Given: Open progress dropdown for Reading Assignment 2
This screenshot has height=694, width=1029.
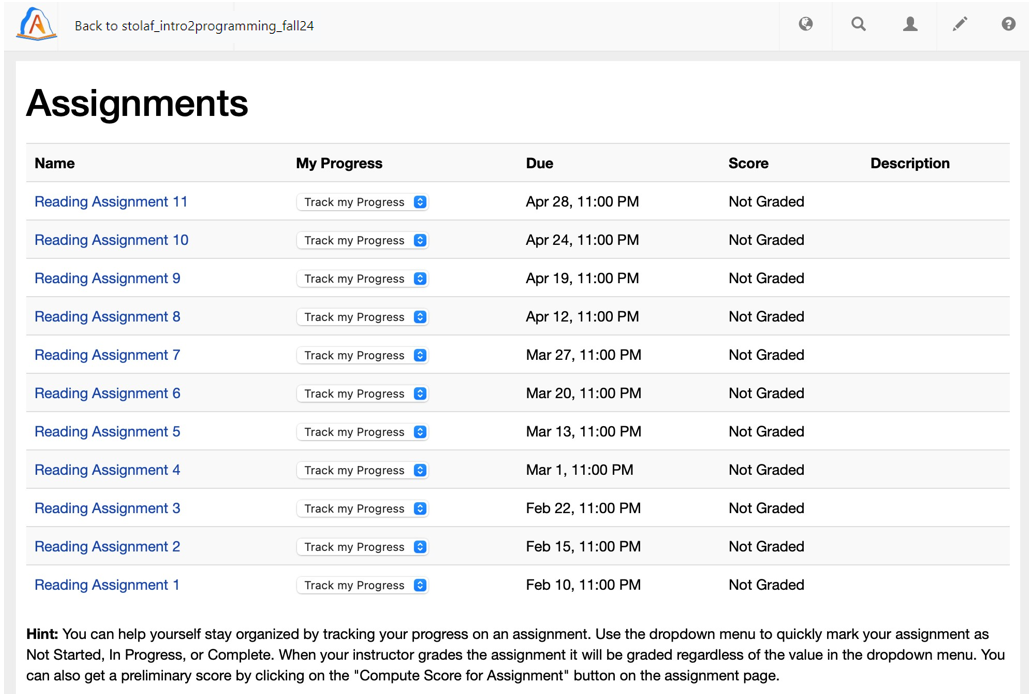Looking at the screenshot, I should coord(362,547).
